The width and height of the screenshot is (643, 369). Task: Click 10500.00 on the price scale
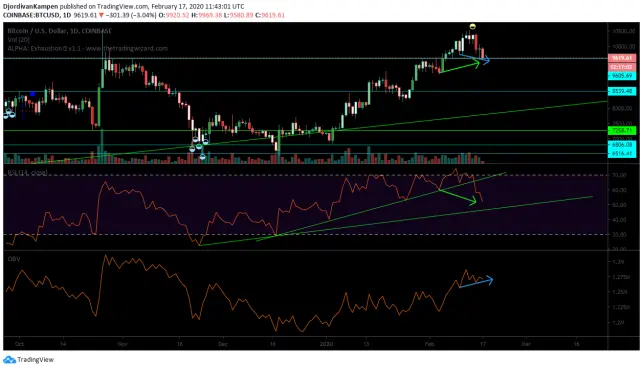[x=623, y=31]
